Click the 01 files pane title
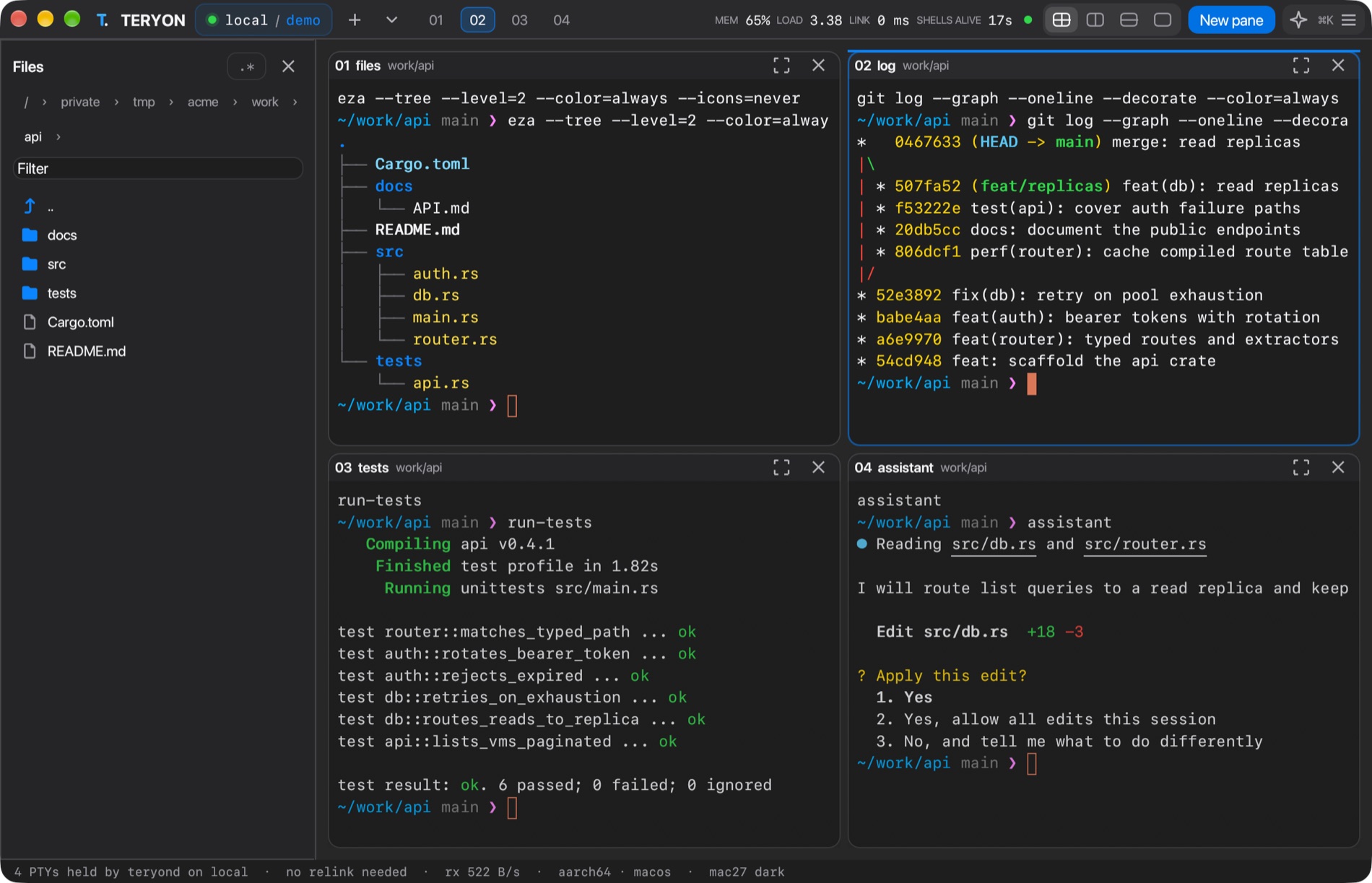 coord(357,66)
